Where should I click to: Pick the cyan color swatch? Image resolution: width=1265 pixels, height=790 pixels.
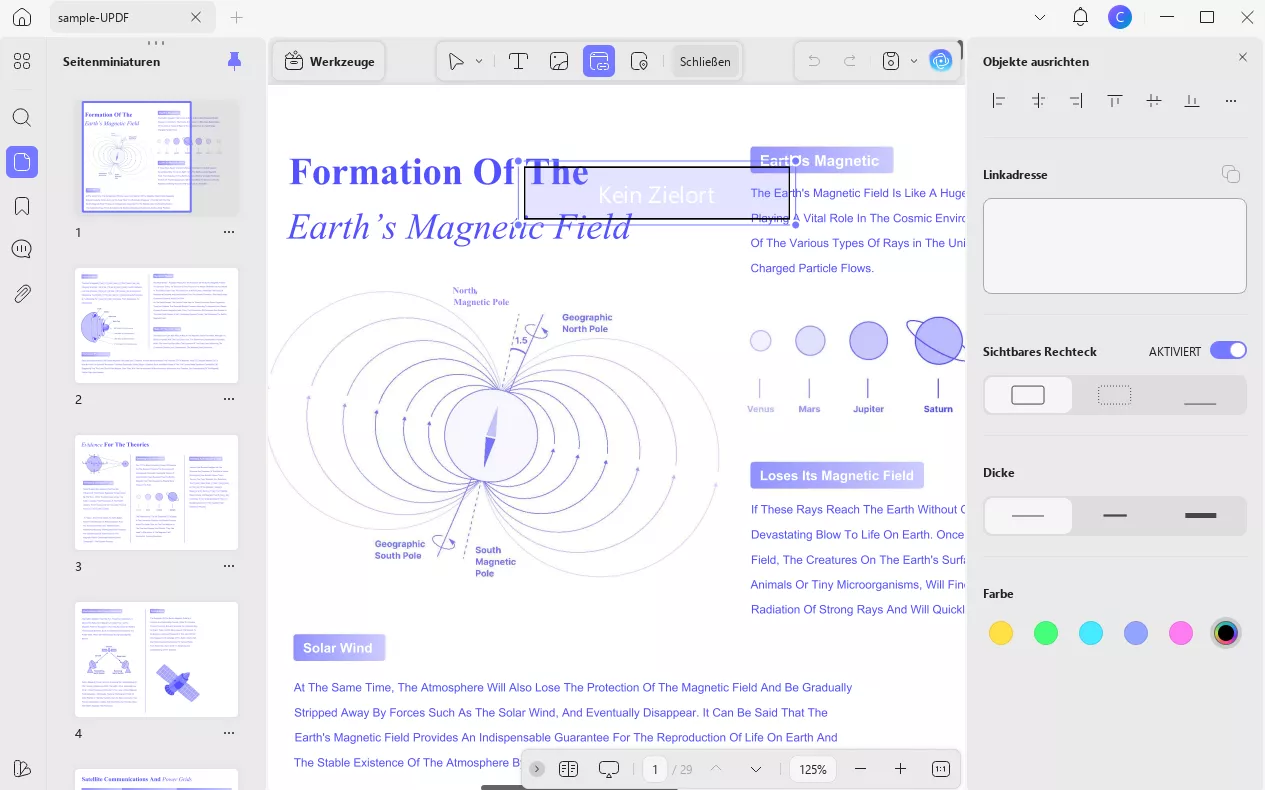tap(1091, 633)
